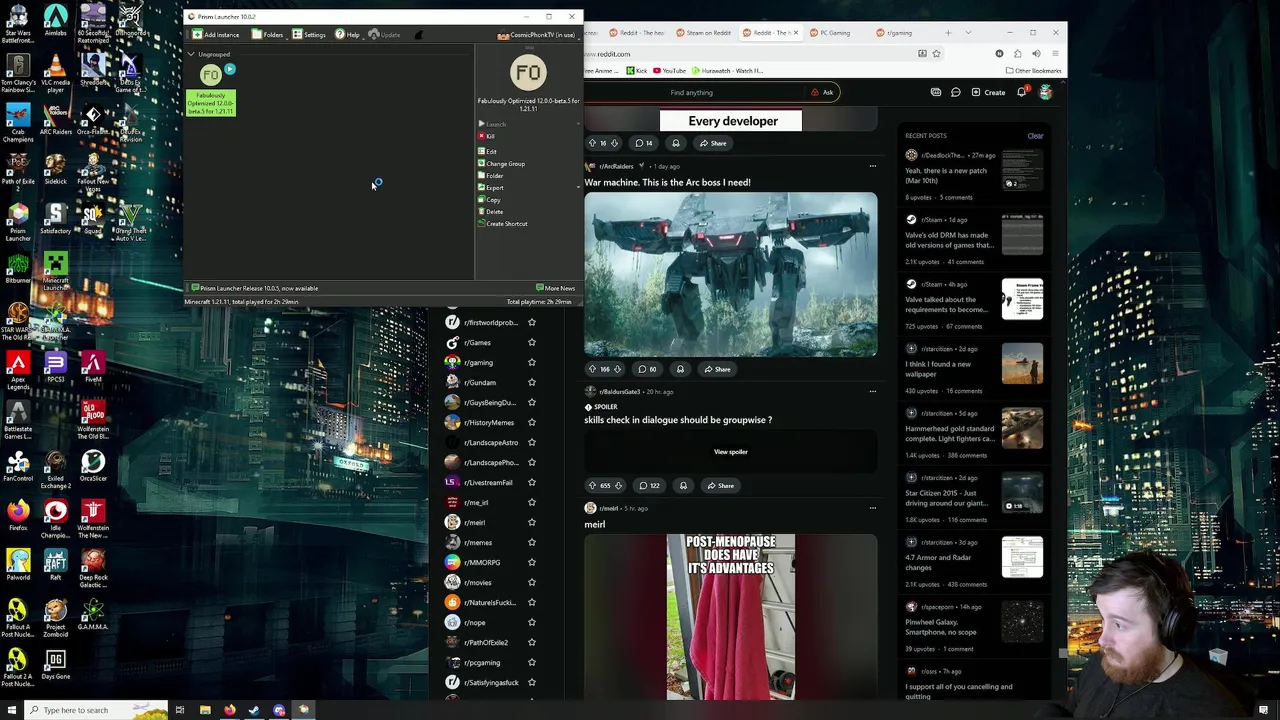Favorite r/movies with its star
Viewport: 1280px width, 720px height.
tap(532, 582)
